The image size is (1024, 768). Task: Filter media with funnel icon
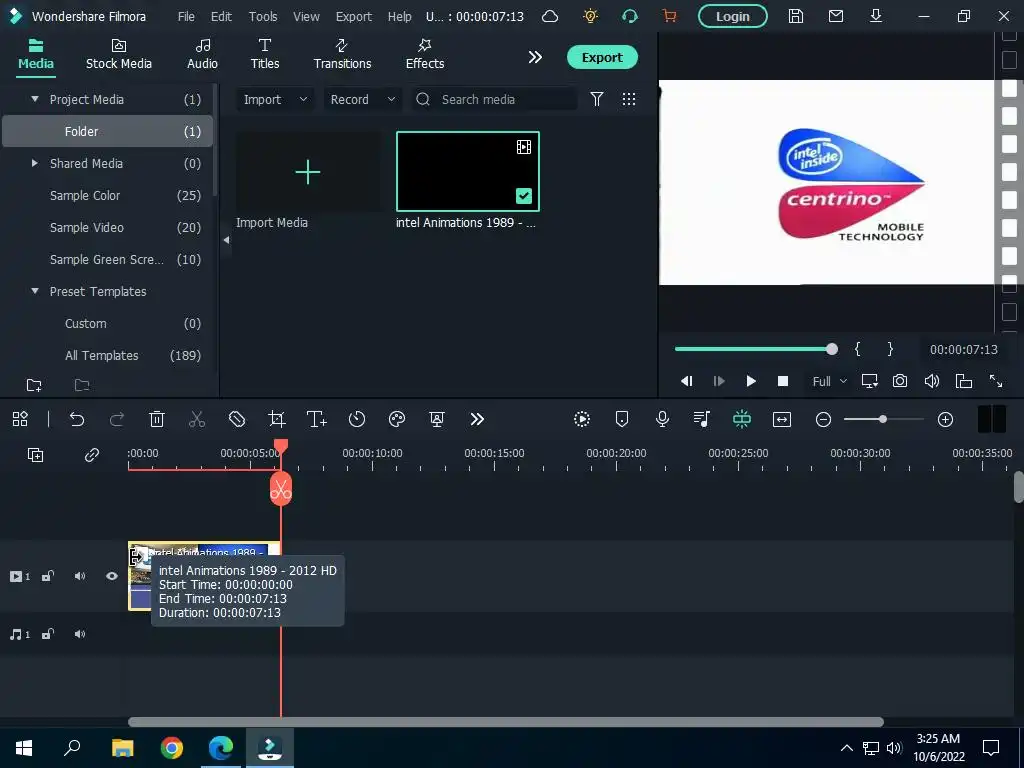click(597, 99)
